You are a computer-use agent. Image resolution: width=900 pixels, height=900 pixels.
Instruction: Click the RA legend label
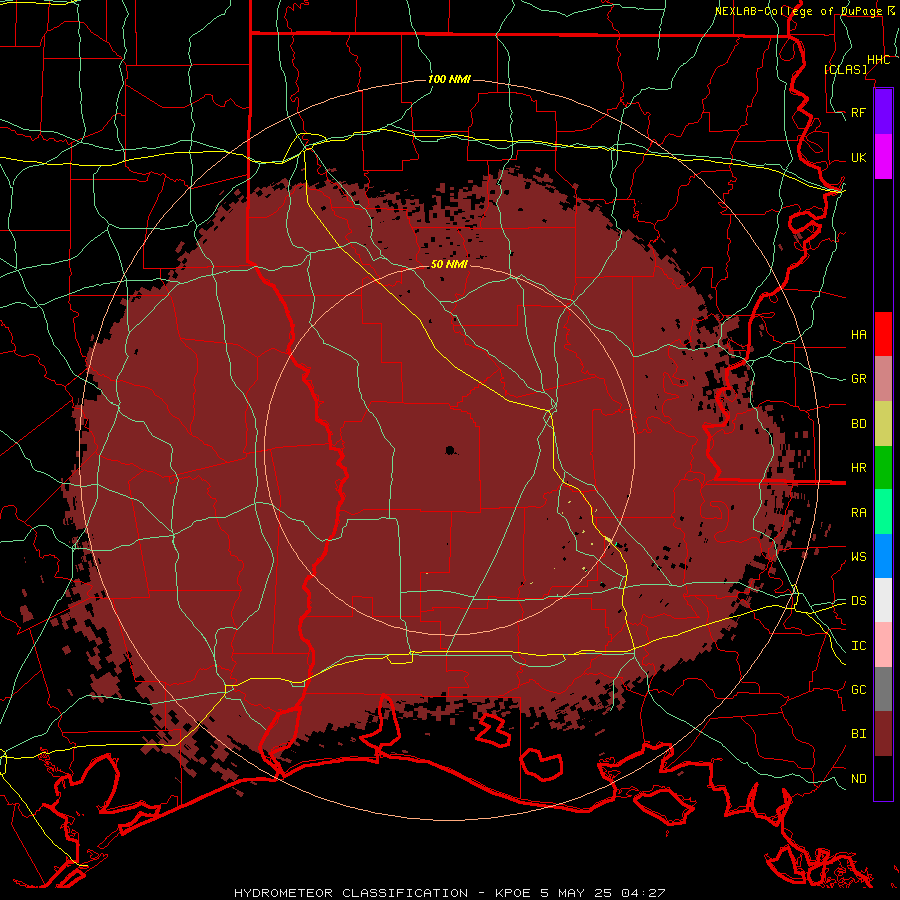pos(858,513)
